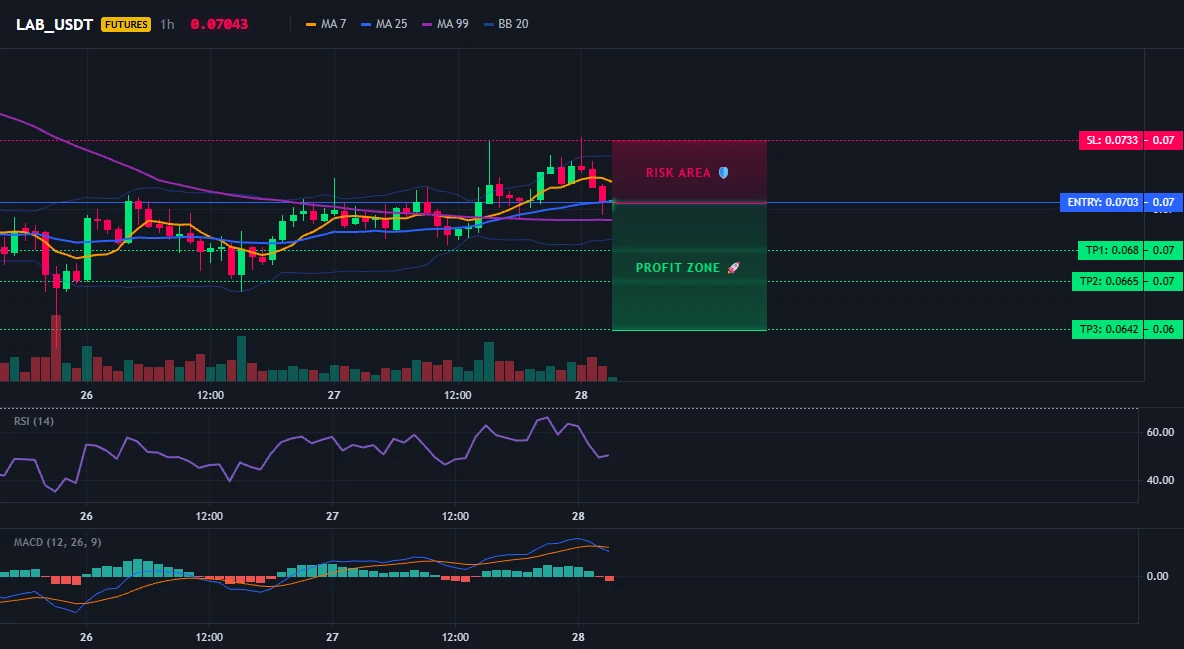Click the MACD (12, 26, 9) indicator label

tap(57, 542)
